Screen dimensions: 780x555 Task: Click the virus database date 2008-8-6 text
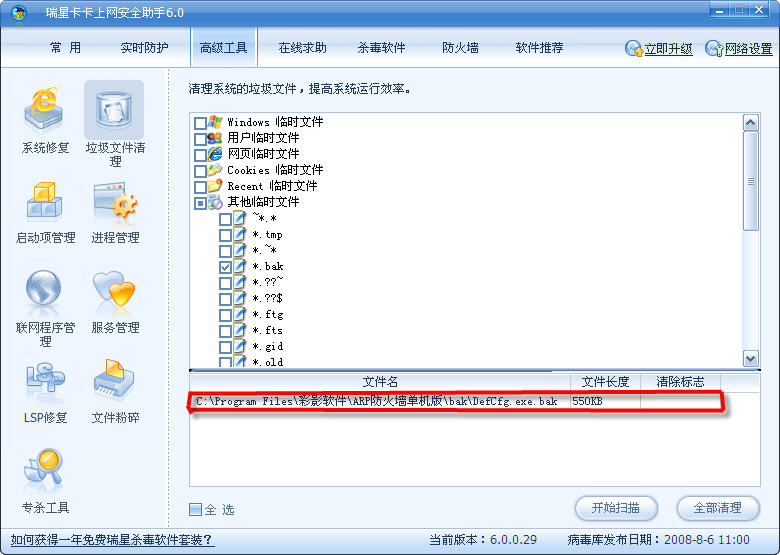(706, 540)
